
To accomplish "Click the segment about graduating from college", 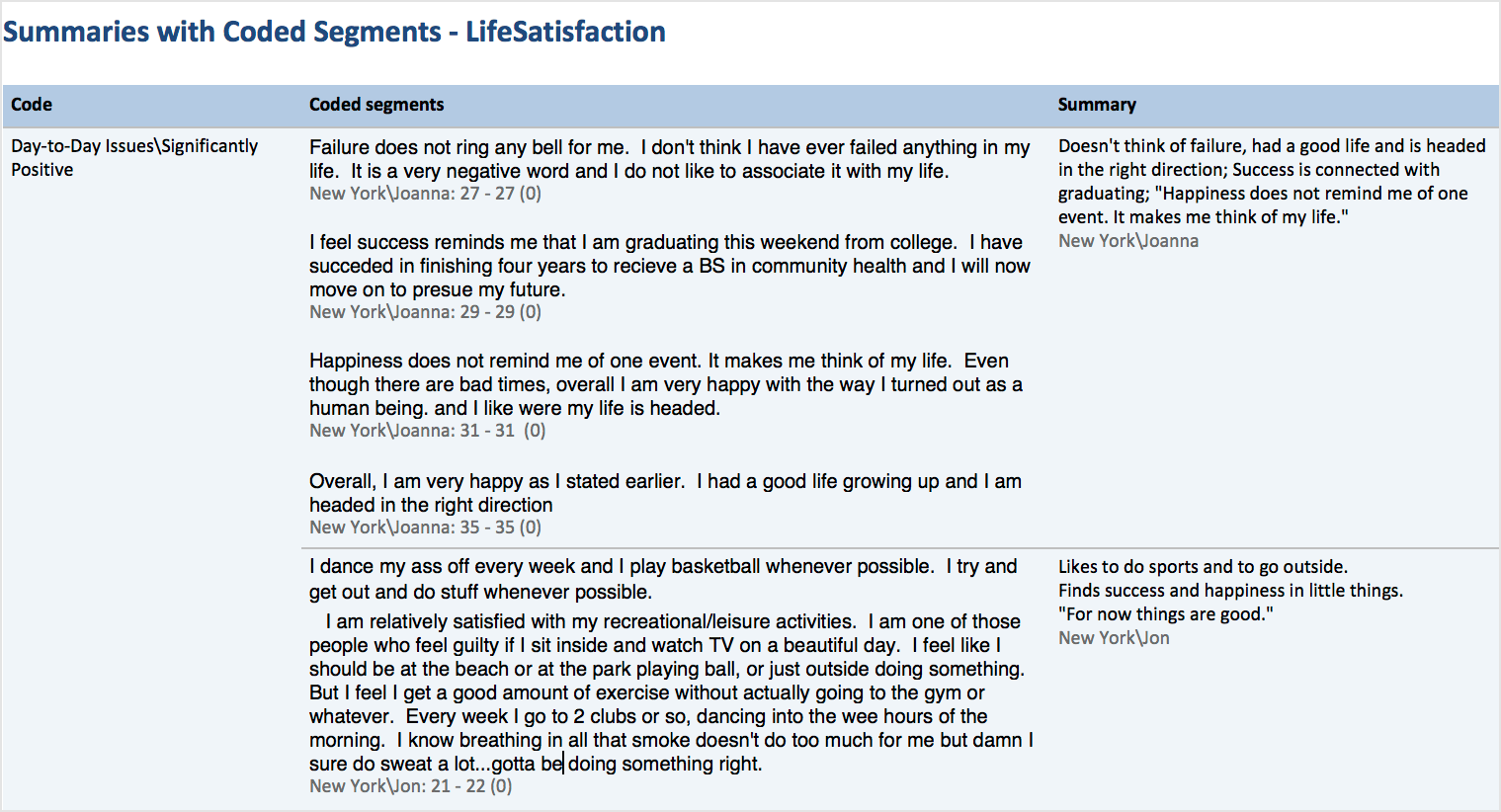I will (x=670, y=266).
